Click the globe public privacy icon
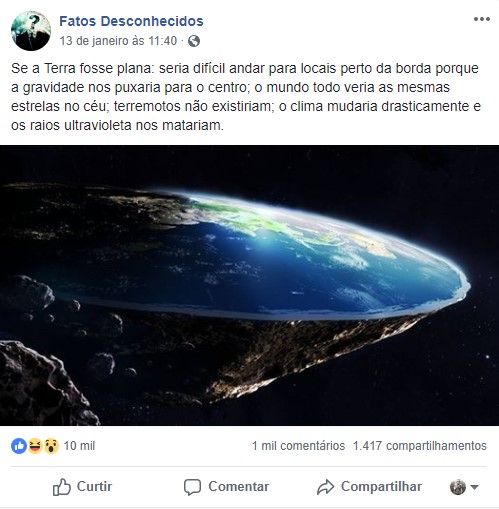499x509 pixels. click(x=194, y=41)
